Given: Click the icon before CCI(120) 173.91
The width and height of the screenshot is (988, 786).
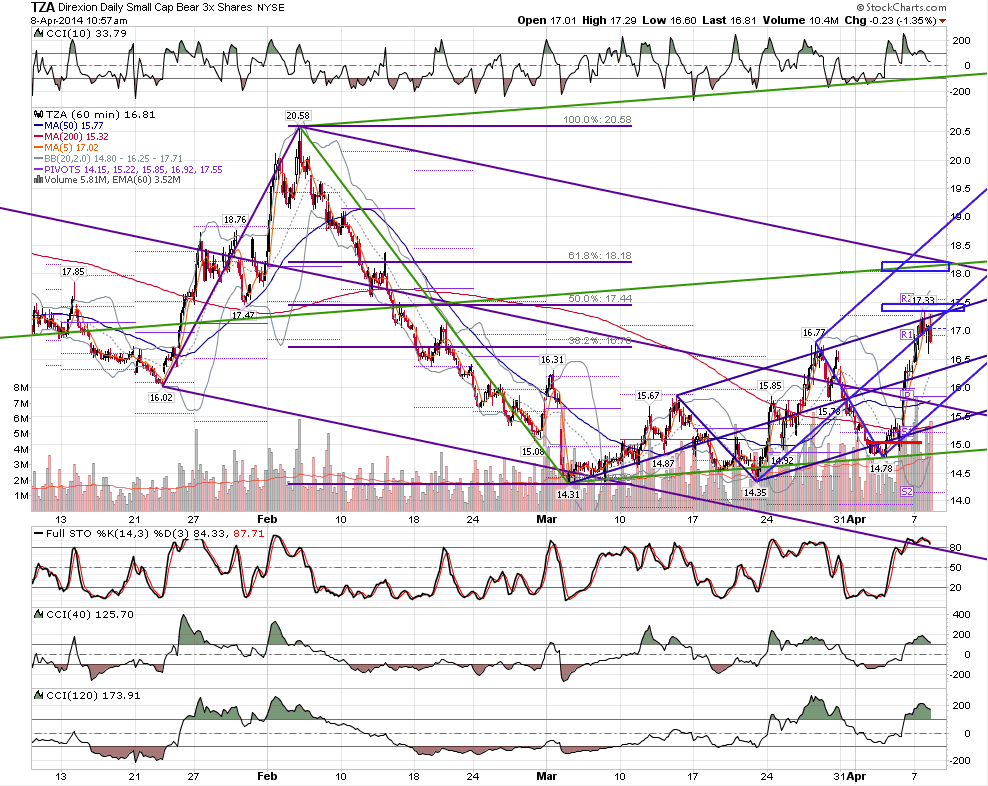Looking at the screenshot, I should click(x=38, y=696).
